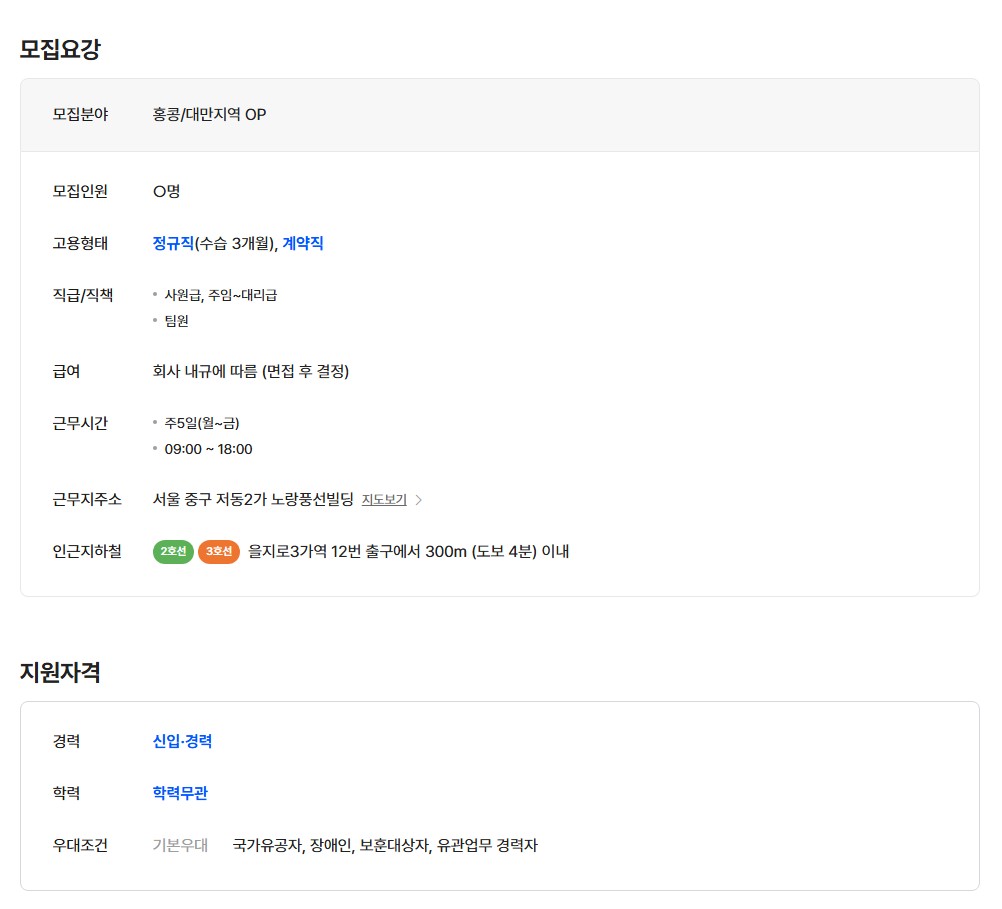Click the 주5일(월~금) work days item
Viewport: 1002px width, 909px height.
point(202,423)
